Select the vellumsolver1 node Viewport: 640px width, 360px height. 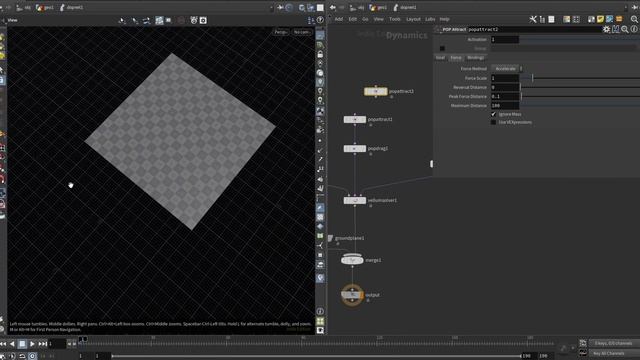pos(355,200)
